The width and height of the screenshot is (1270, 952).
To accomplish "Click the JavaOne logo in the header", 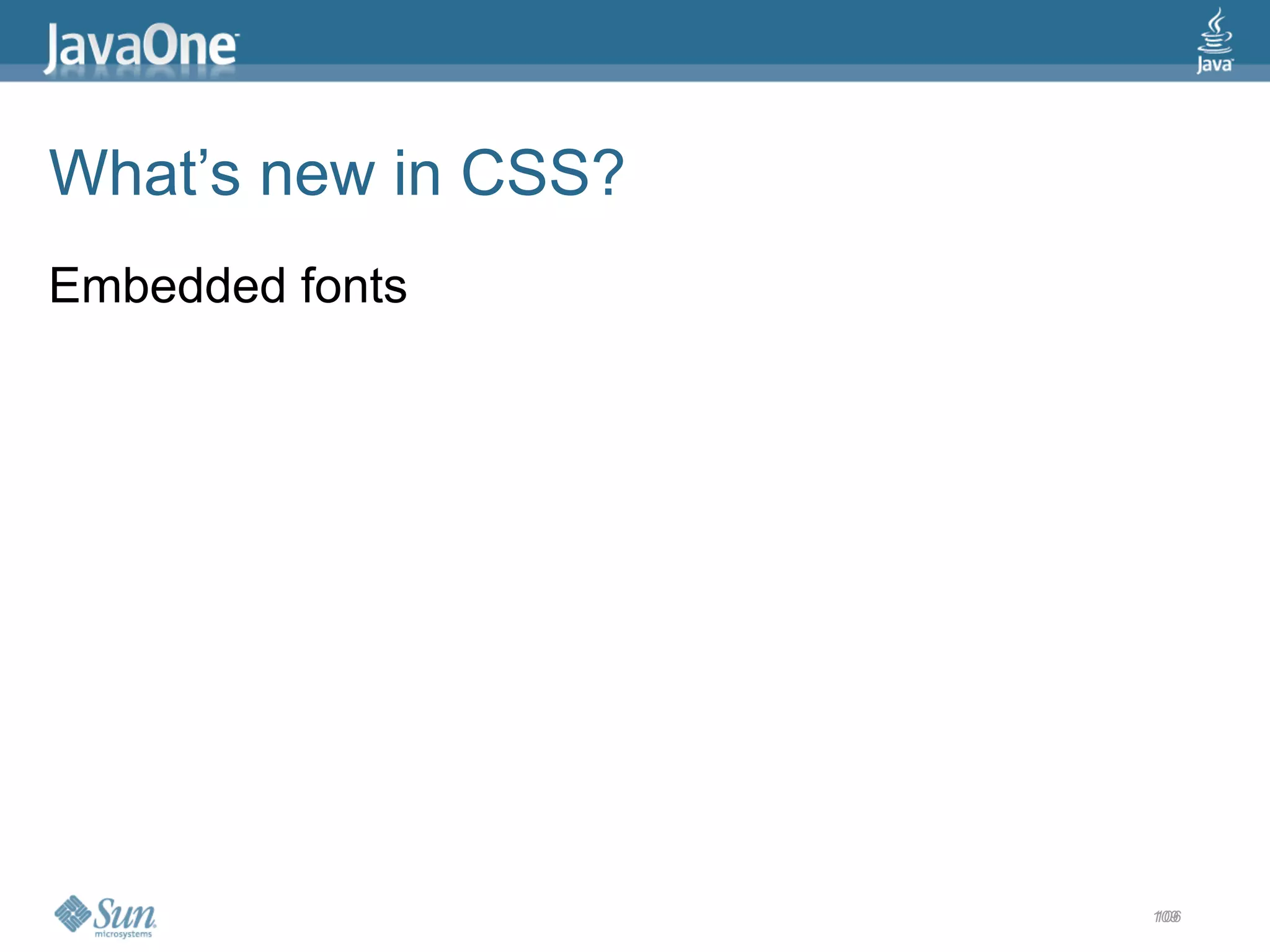I will [x=141, y=48].
